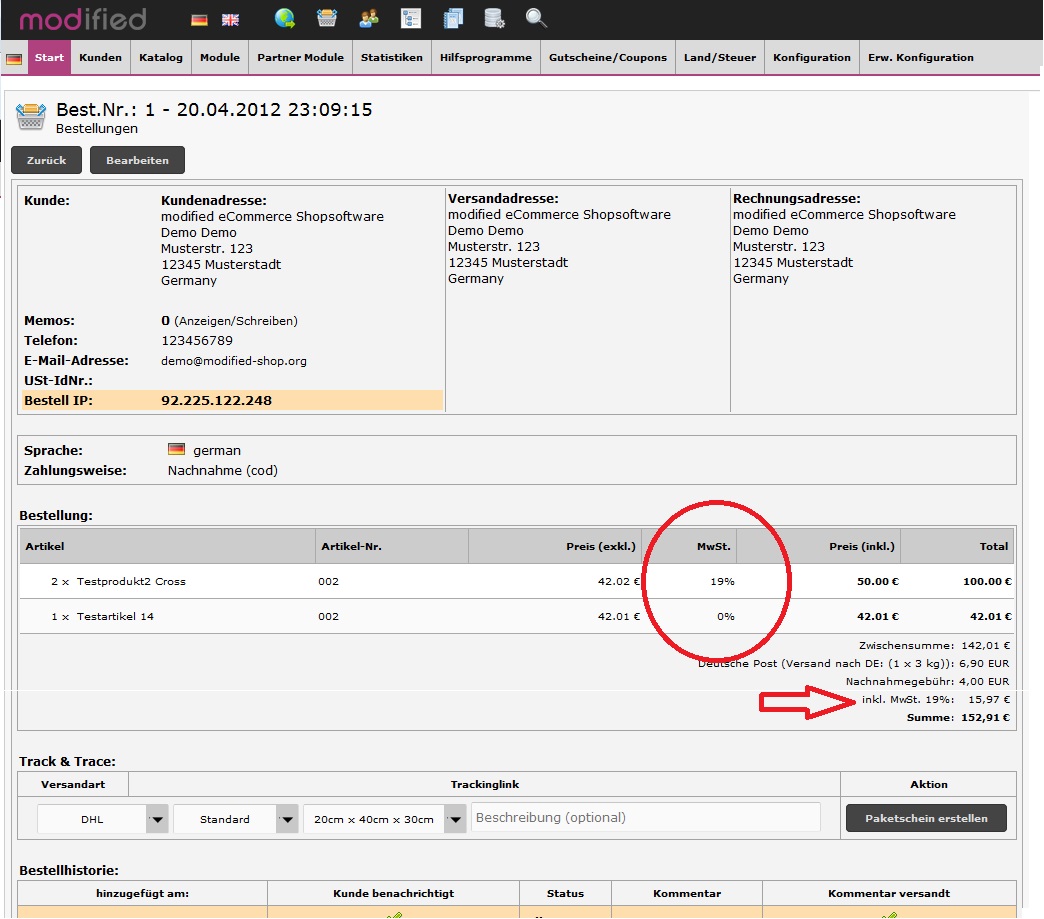
Task: Click the German flag language icon in header
Action: tap(200, 20)
